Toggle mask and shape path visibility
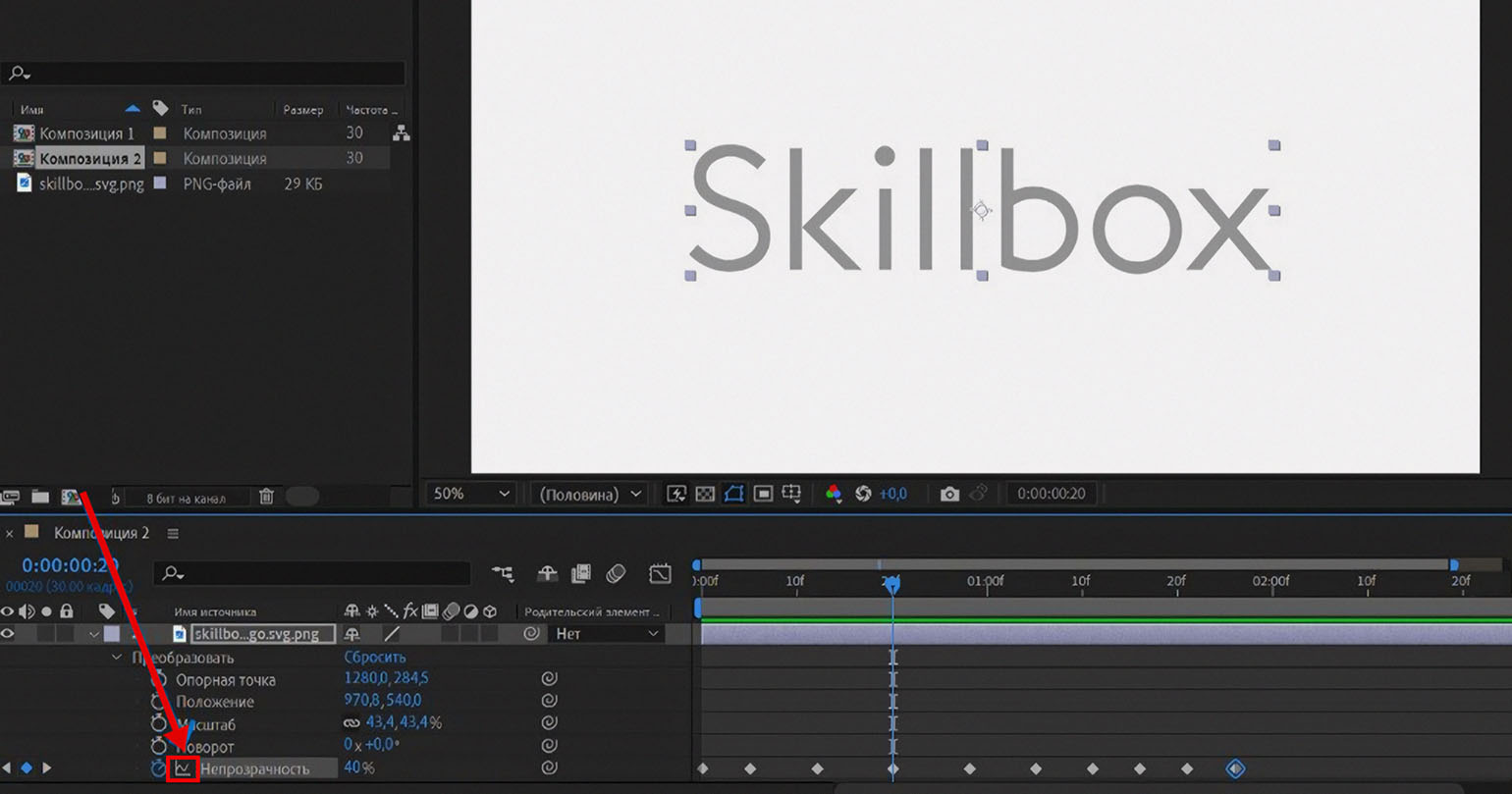 click(733, 494)
